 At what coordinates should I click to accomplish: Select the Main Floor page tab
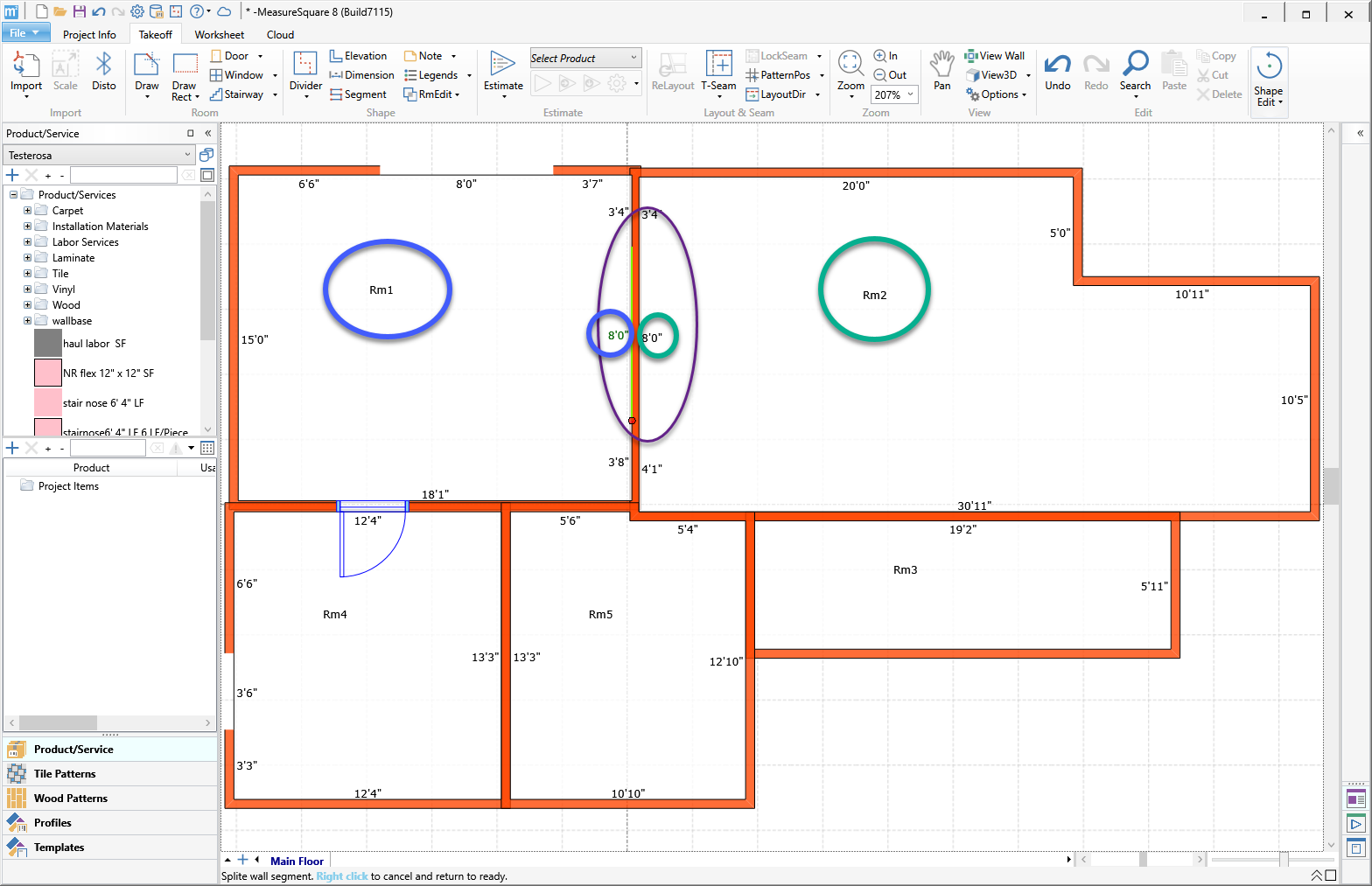297,861
